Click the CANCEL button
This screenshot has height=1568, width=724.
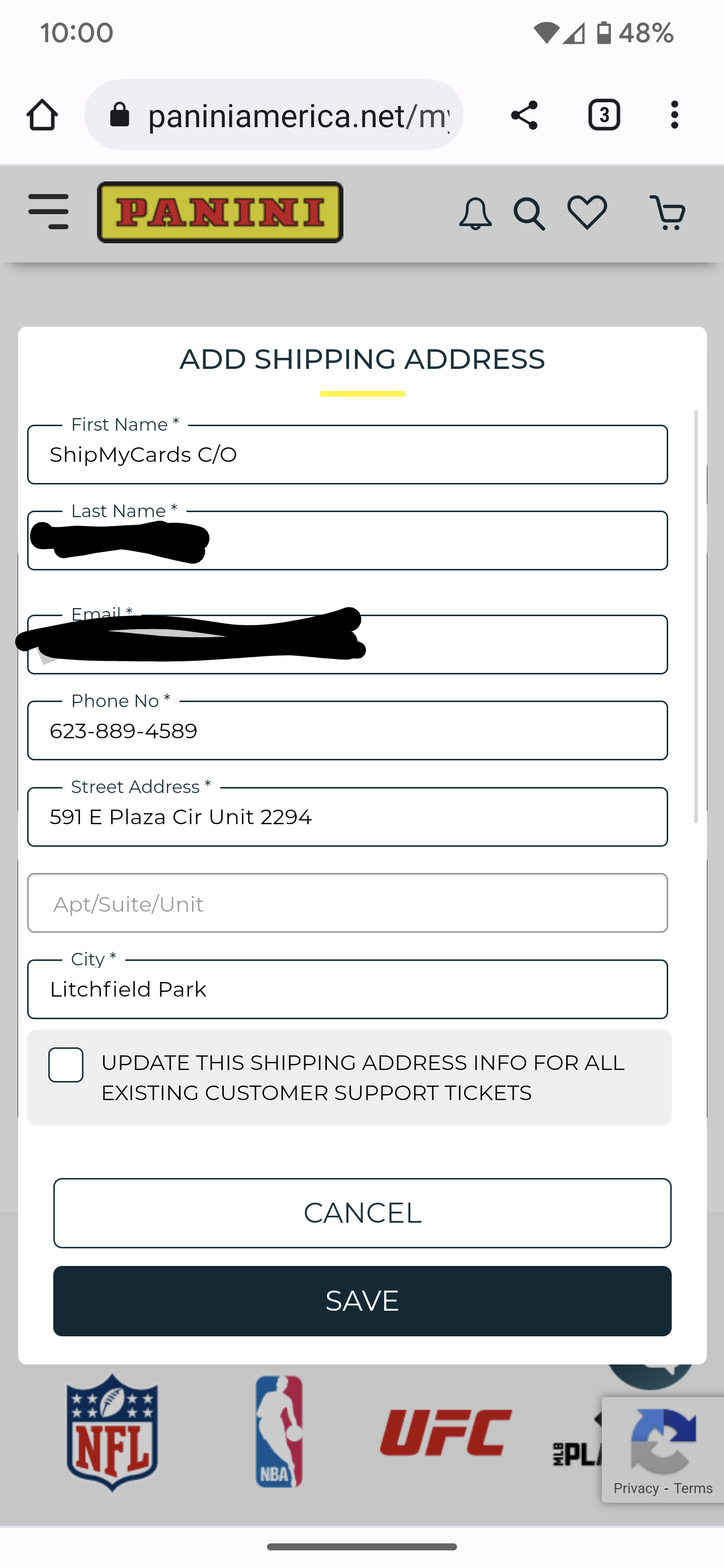(x=363, y=1213)
